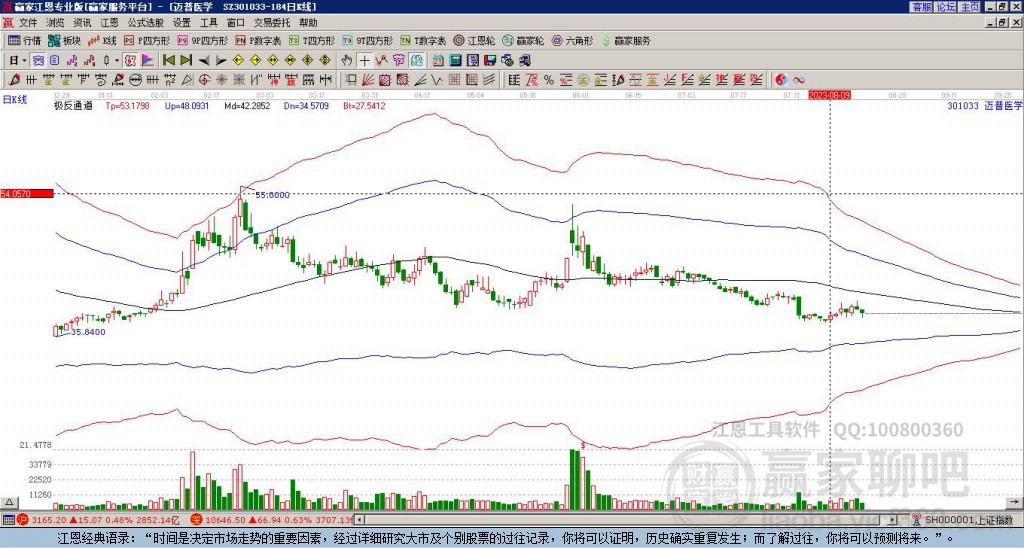Open the 9T四方形 tool
1024x548 pixels.
(x=368, y=40)
